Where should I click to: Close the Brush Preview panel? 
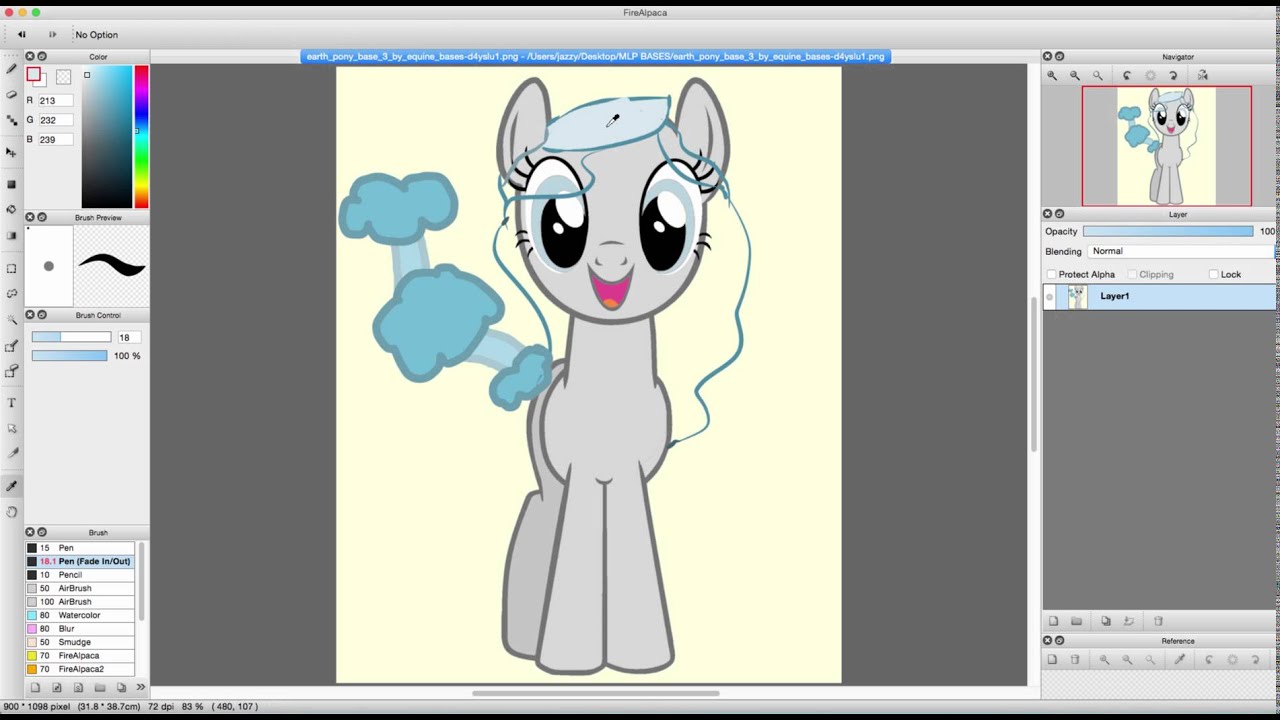click(x=29, y=217)
